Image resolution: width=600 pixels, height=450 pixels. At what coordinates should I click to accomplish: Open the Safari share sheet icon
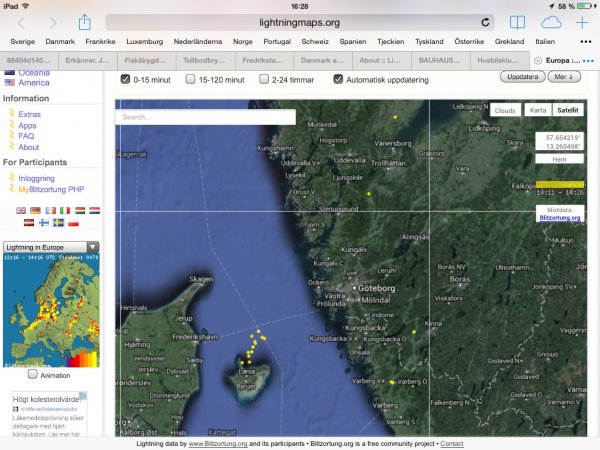[85, 21]
